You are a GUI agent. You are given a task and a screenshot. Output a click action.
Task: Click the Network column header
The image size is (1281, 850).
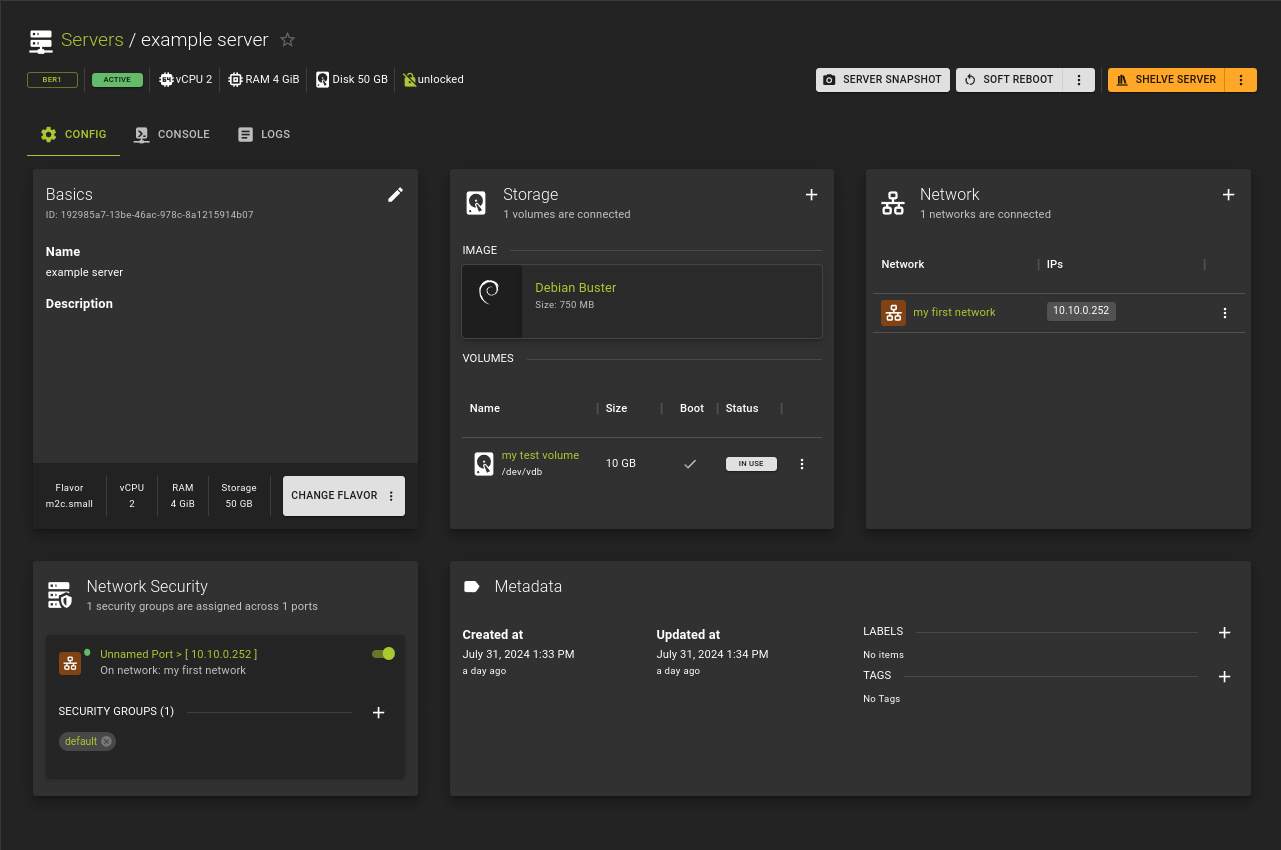click(903, 264)
